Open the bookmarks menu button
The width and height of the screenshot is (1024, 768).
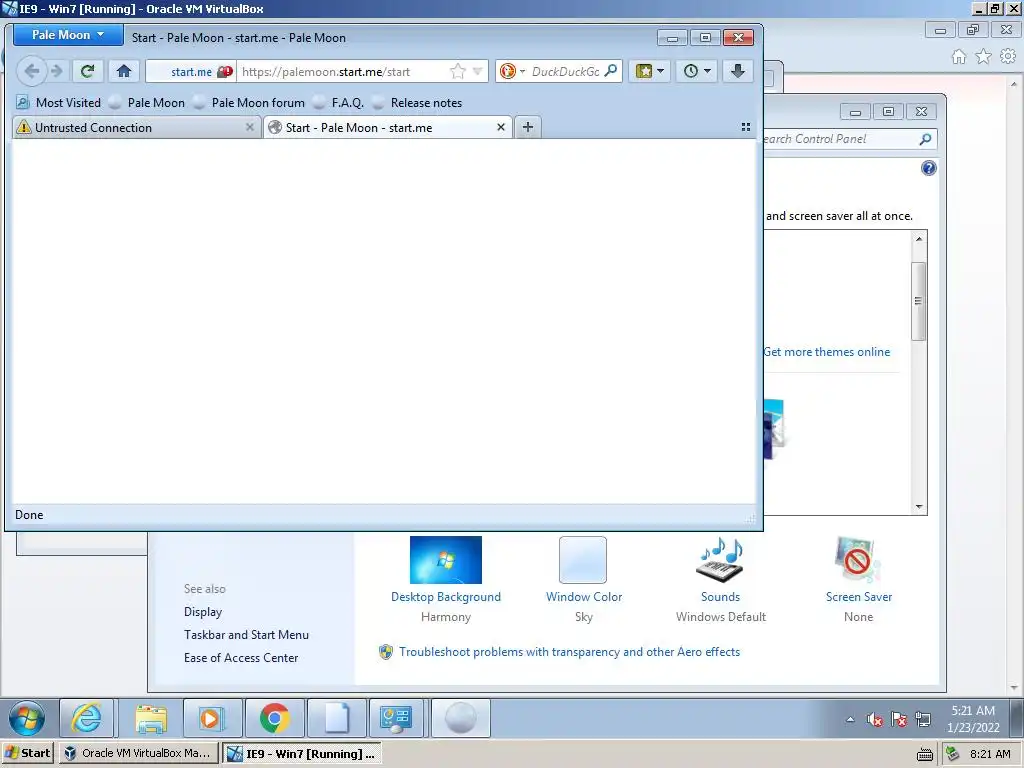click(x=649, y=71)
